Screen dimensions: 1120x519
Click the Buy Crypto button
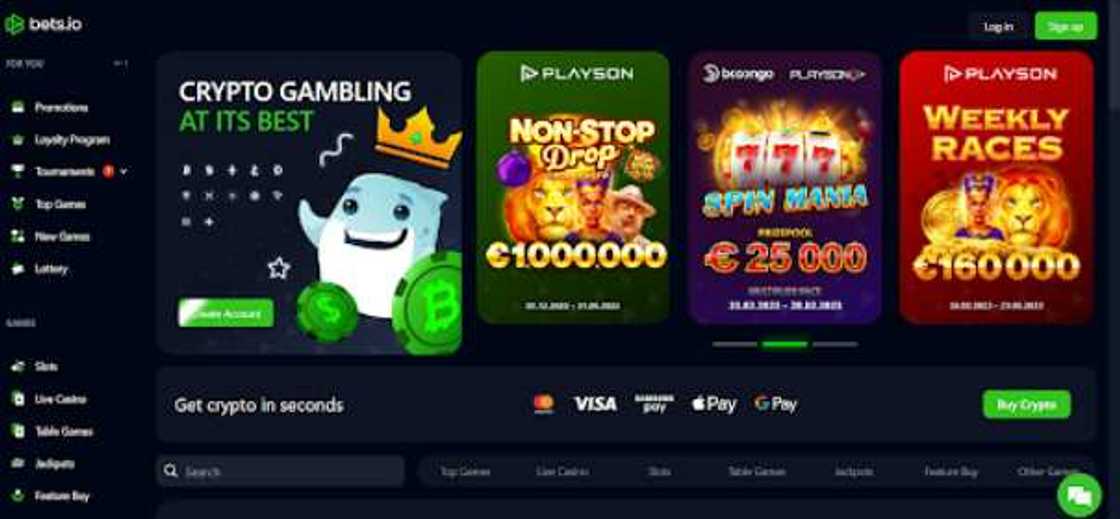pyautogui.click(x=1026, y=405)
